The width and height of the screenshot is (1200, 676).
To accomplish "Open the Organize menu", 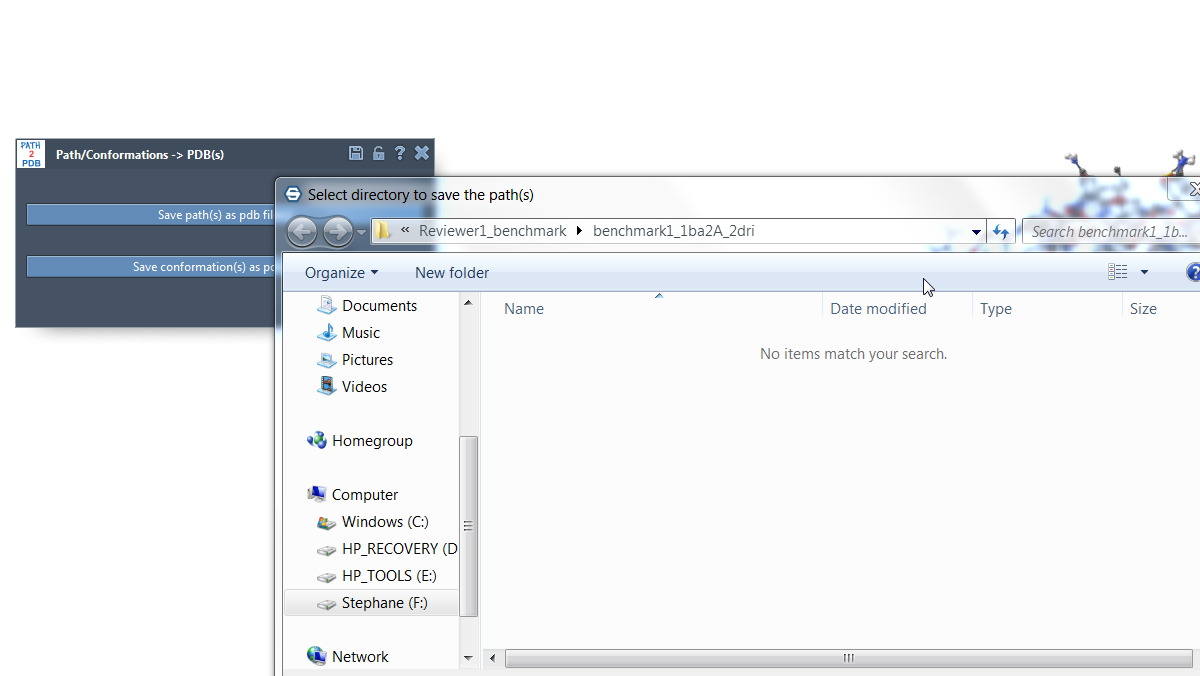I will coord(342,273).
